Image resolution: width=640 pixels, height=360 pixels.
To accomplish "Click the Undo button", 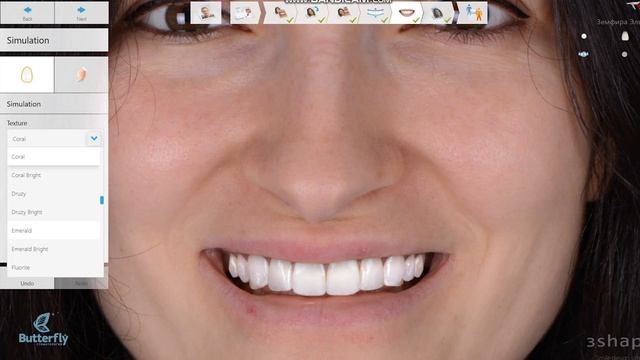I will coord(27,283).
